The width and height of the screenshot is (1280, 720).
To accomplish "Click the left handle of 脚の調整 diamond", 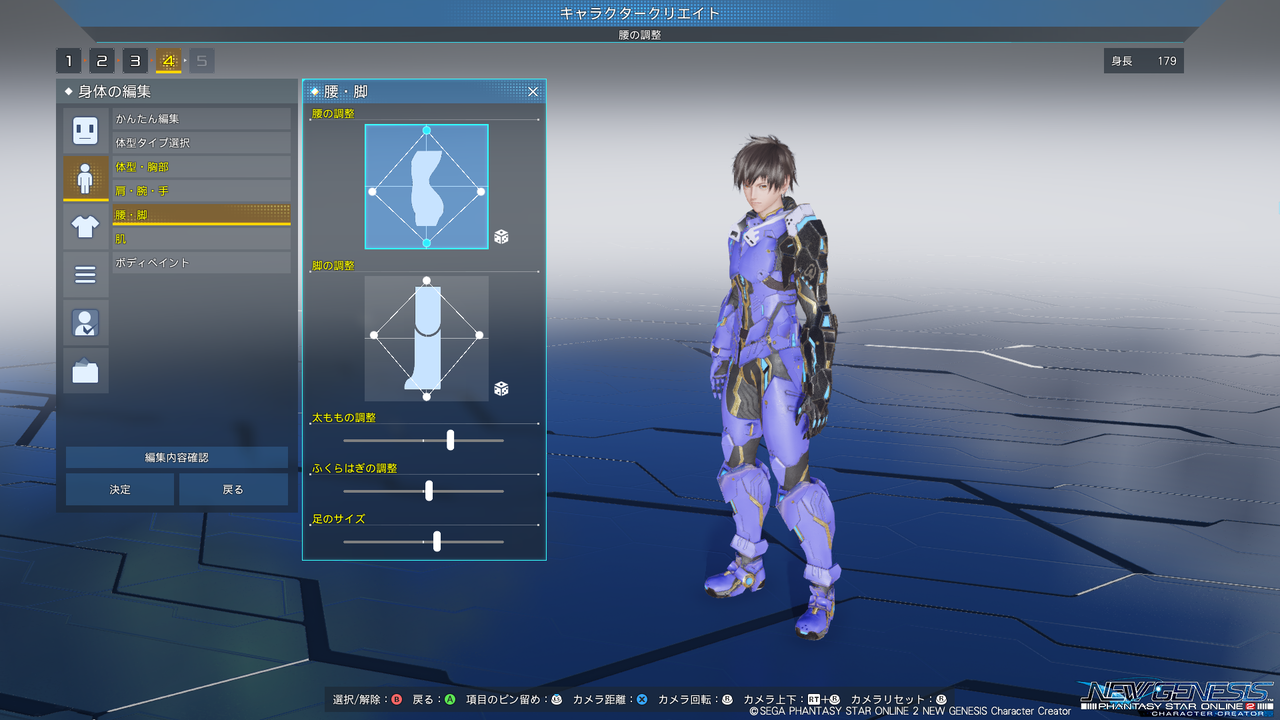I will point(372,335).
